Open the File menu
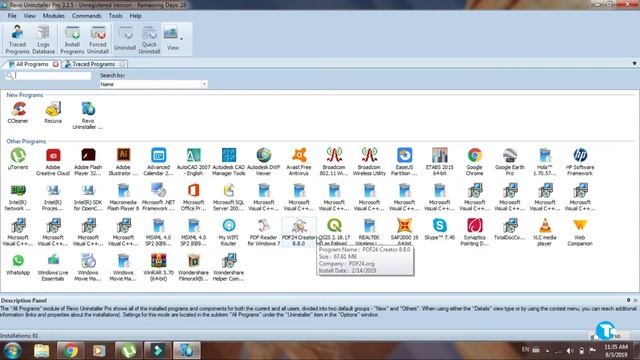 pyautogui.click(x=12, y=16)
